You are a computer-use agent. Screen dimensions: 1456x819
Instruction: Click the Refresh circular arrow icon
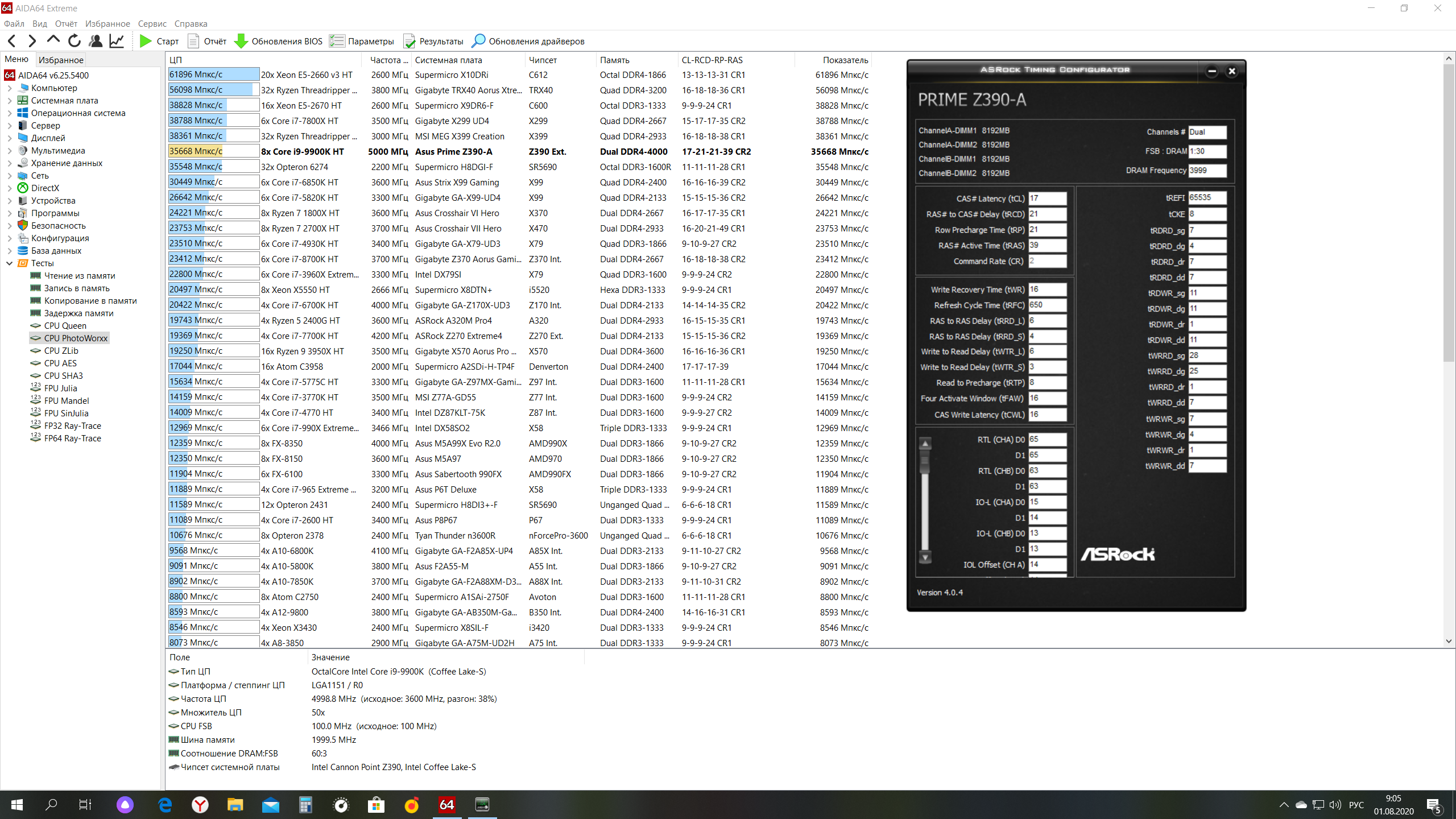[x=74, y=41]
